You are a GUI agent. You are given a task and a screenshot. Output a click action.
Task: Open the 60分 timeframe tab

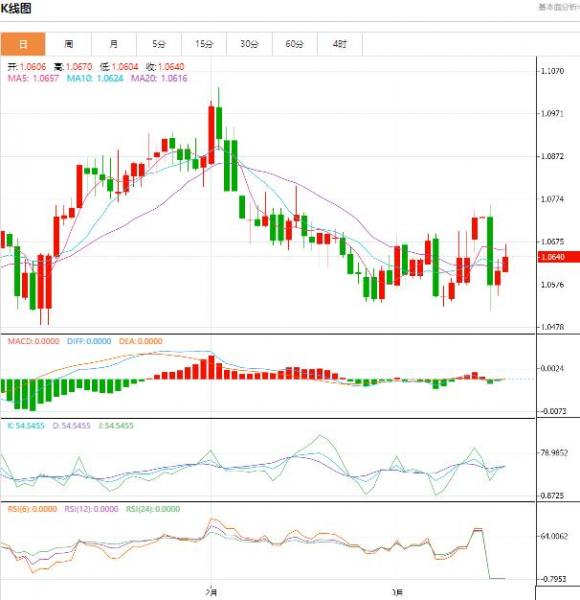coord(295,44)
